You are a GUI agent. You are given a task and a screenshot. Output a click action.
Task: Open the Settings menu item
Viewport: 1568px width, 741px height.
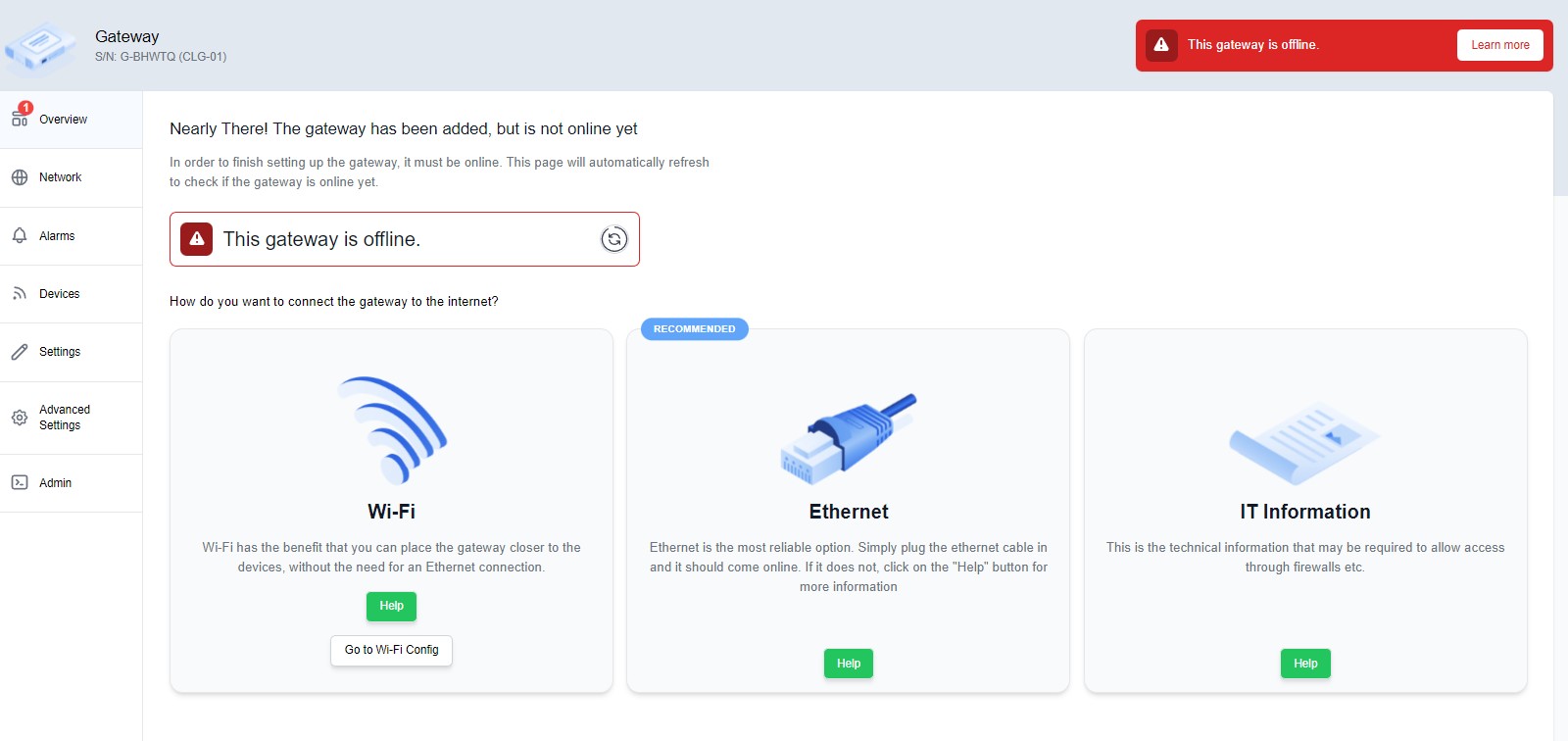71,352
